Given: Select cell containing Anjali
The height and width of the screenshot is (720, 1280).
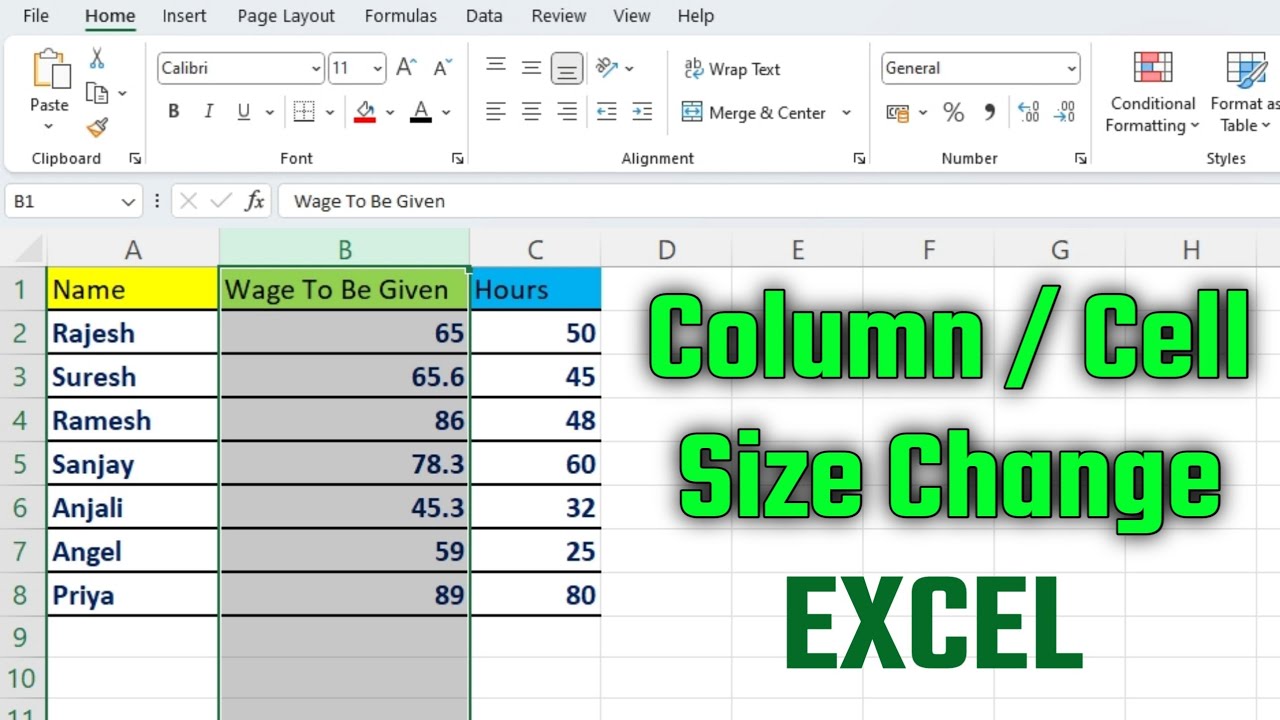Looking at the screenshot, I should 132,508.
